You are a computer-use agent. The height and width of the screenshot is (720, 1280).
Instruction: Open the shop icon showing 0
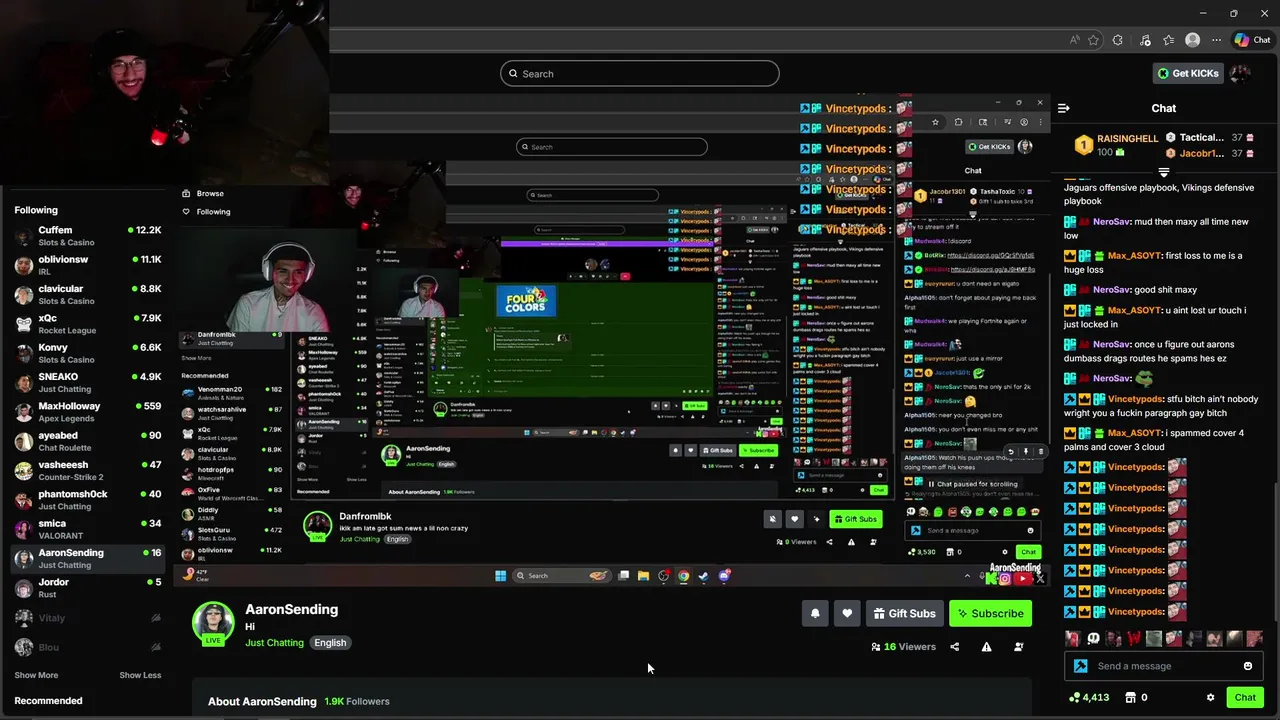[1137, 697]
